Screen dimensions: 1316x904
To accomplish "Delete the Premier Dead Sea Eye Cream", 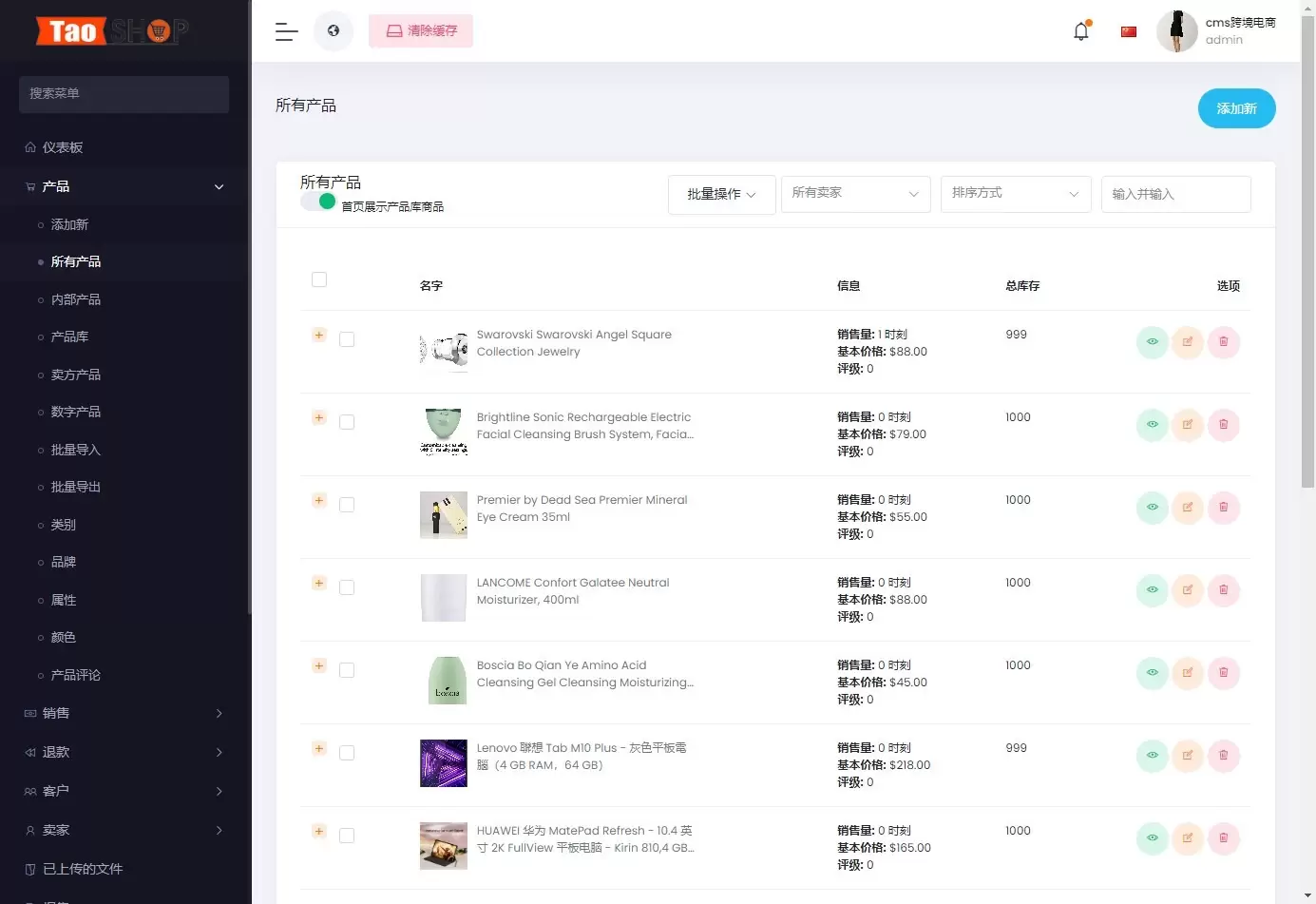I will point(1224,508).
